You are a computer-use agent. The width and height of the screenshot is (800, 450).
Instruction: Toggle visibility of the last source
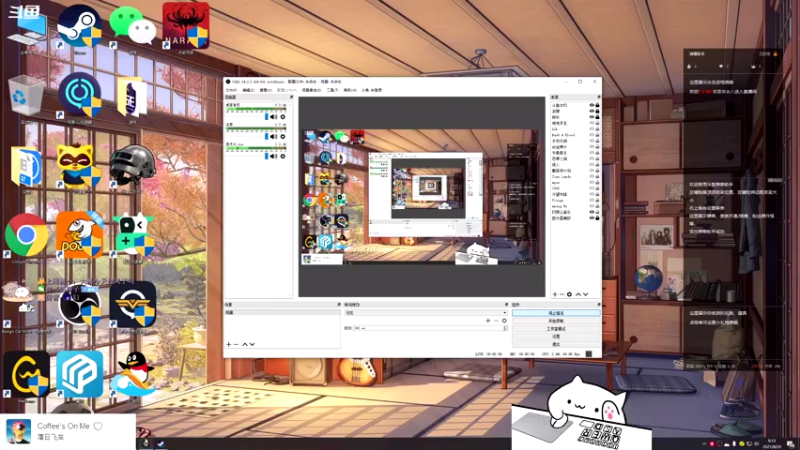592,218
